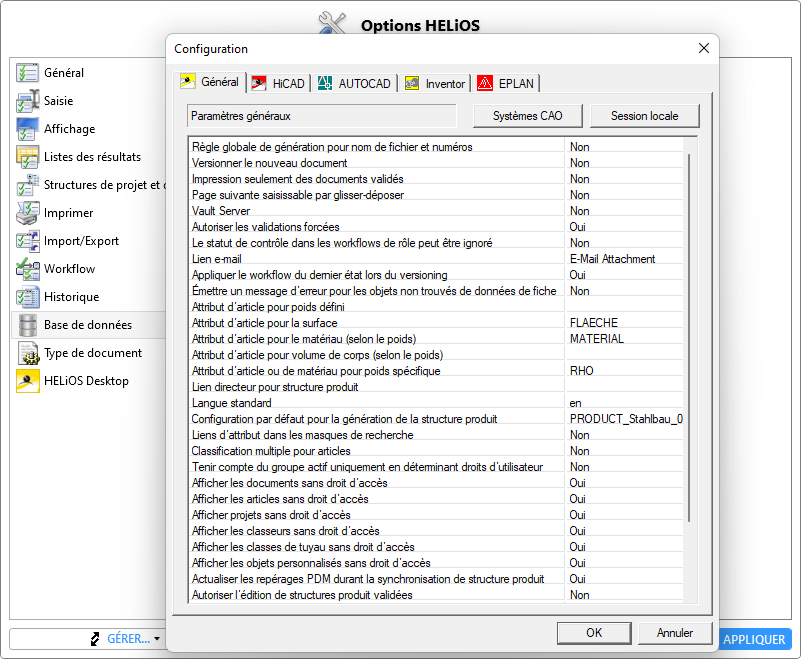Select Versionner le nouveau document row
The height and width of the screenshot is (659, 801).
435,163
